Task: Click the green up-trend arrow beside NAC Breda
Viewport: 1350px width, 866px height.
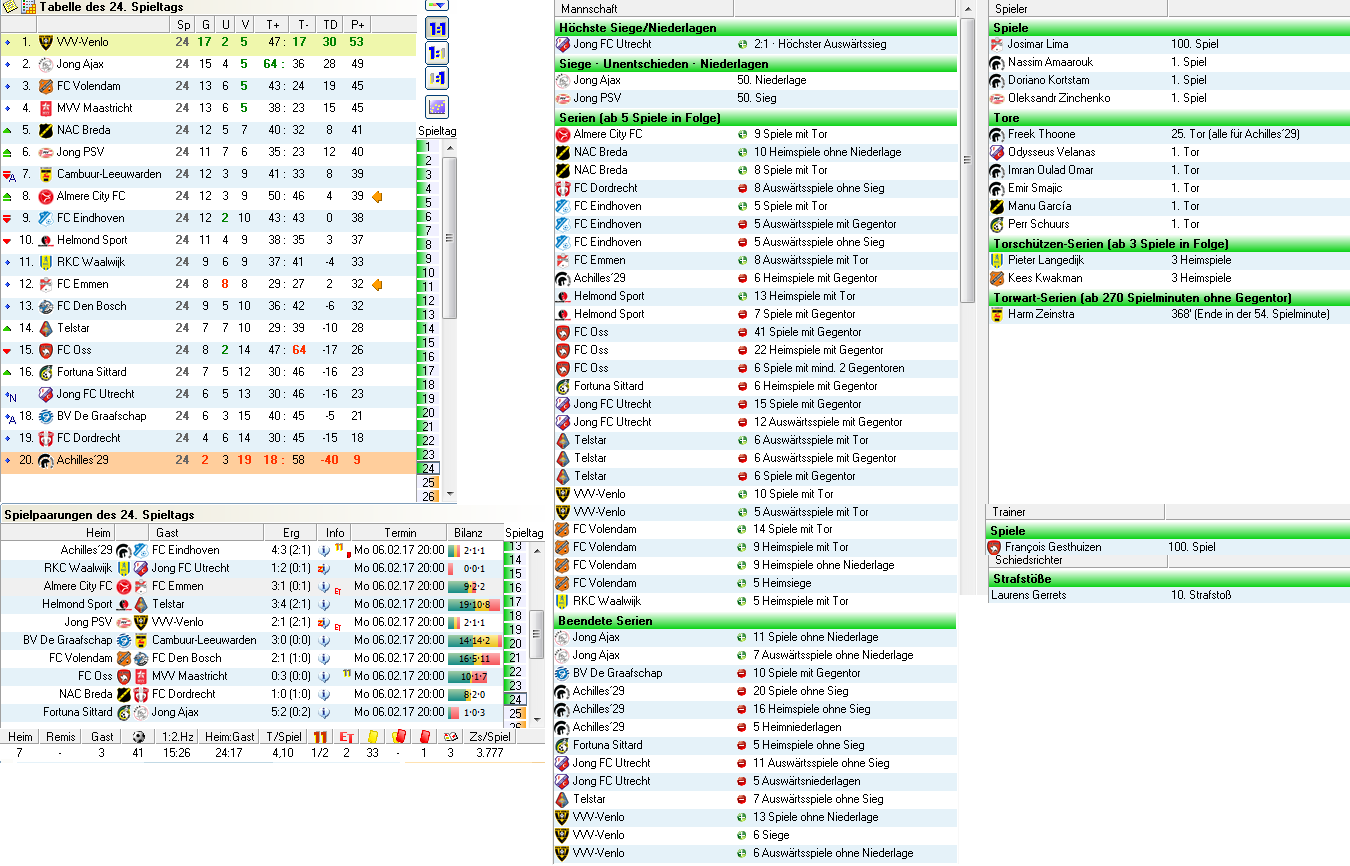Action: (x=8, y=130)
